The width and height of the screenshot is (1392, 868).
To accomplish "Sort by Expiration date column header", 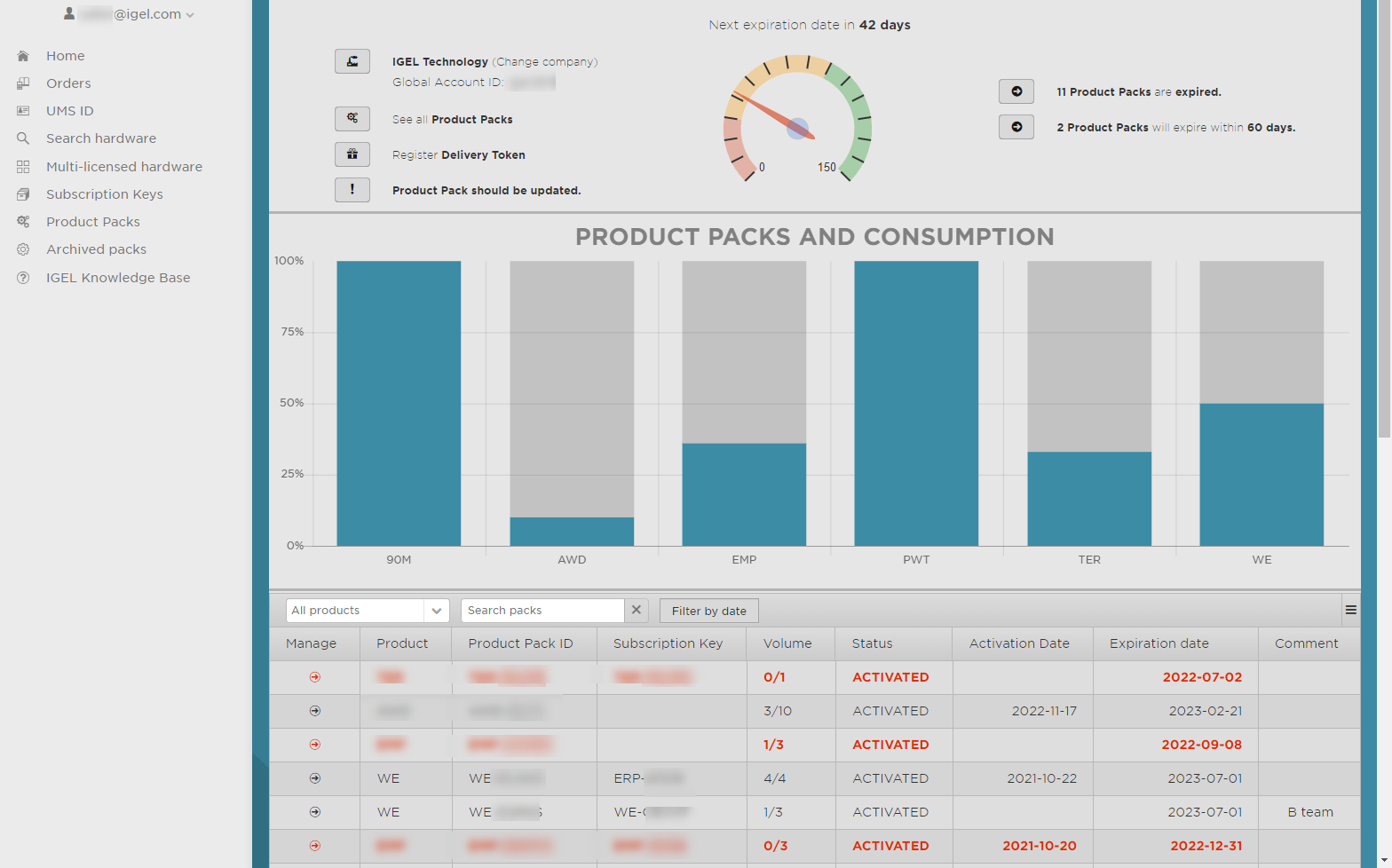I will pos(1159,643).
